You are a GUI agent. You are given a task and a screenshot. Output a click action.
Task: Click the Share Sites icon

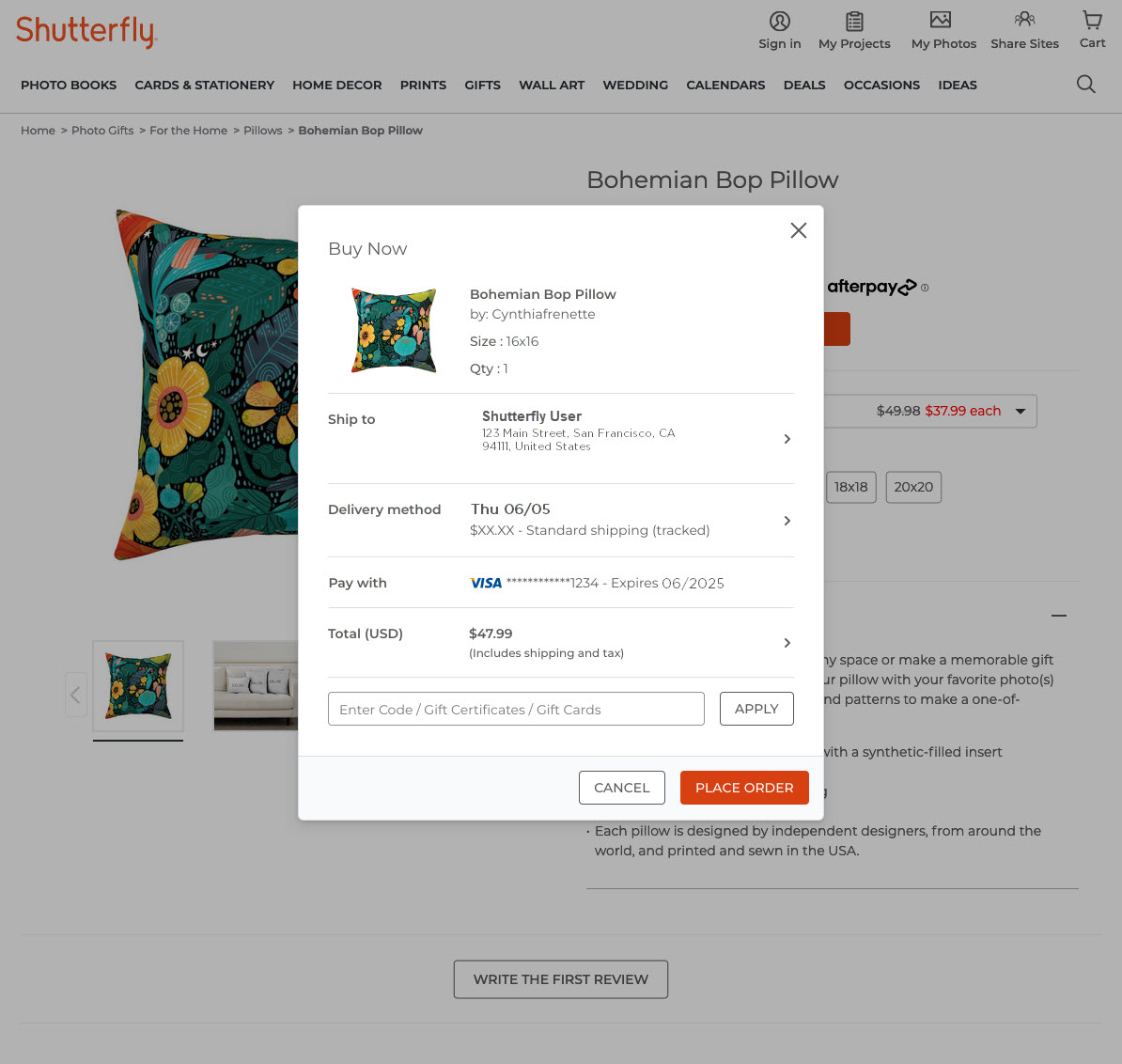pos(1024,21)
